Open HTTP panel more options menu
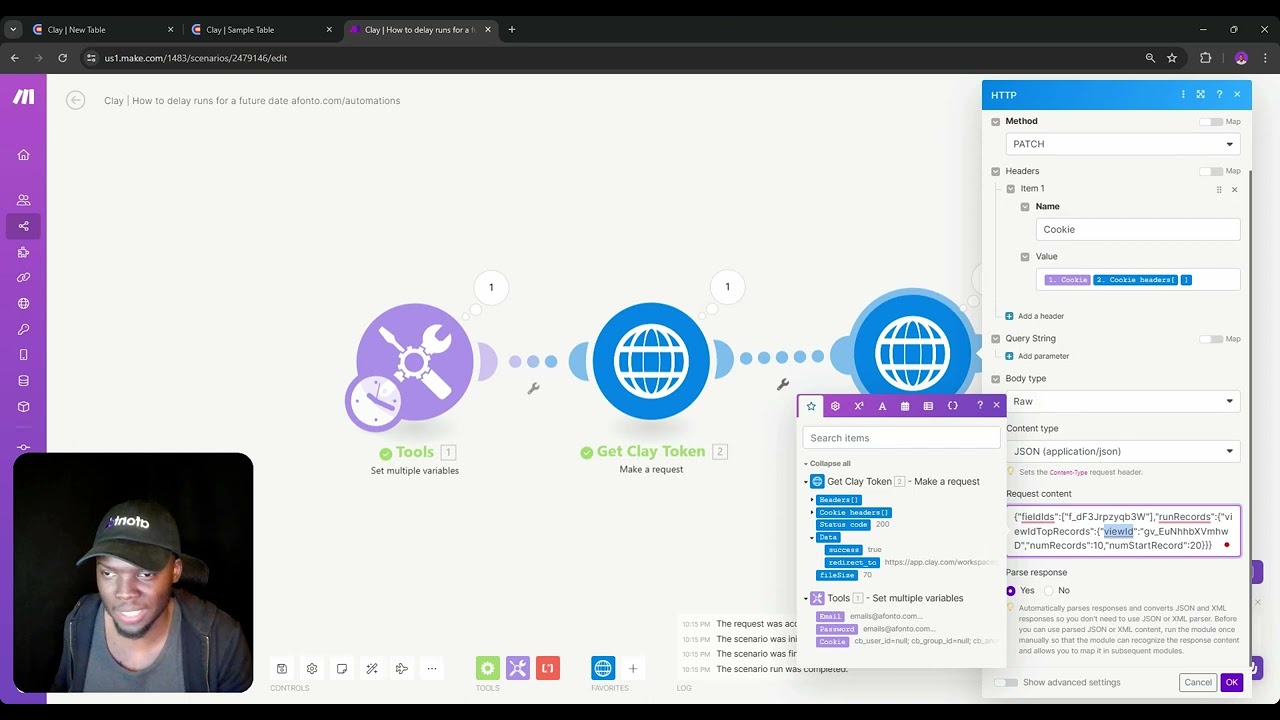Image resolution: width=1280 pixels, height=720 pixels. tap(1183, 95)
